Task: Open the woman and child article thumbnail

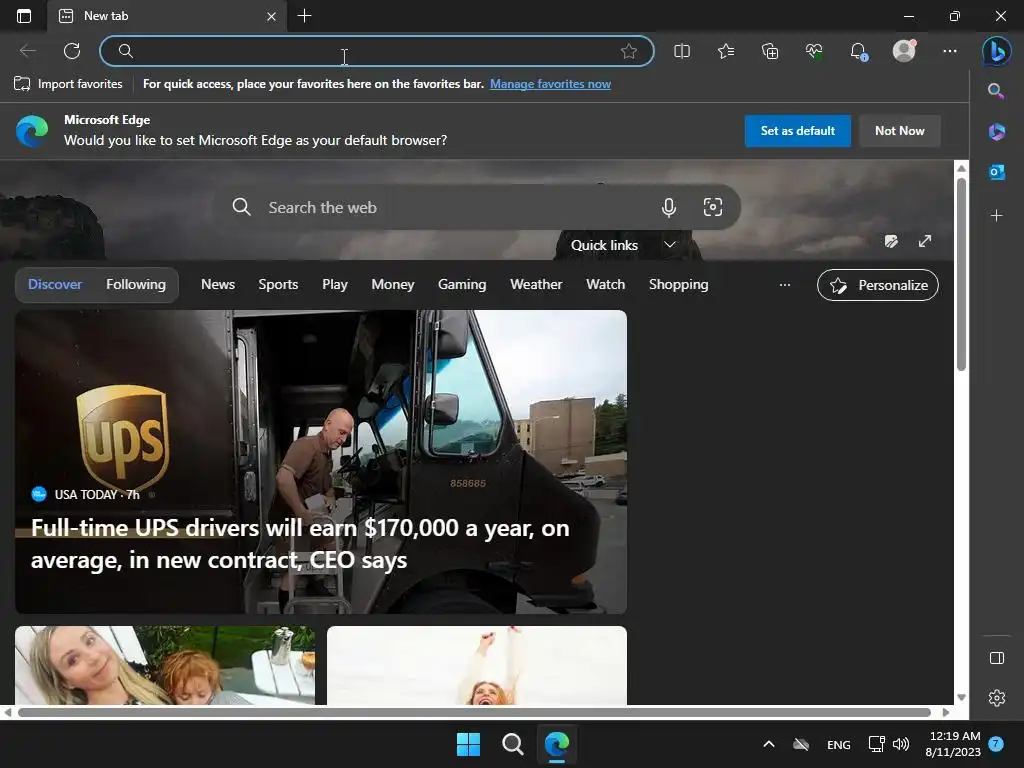Action: click(x=165, y=665)
